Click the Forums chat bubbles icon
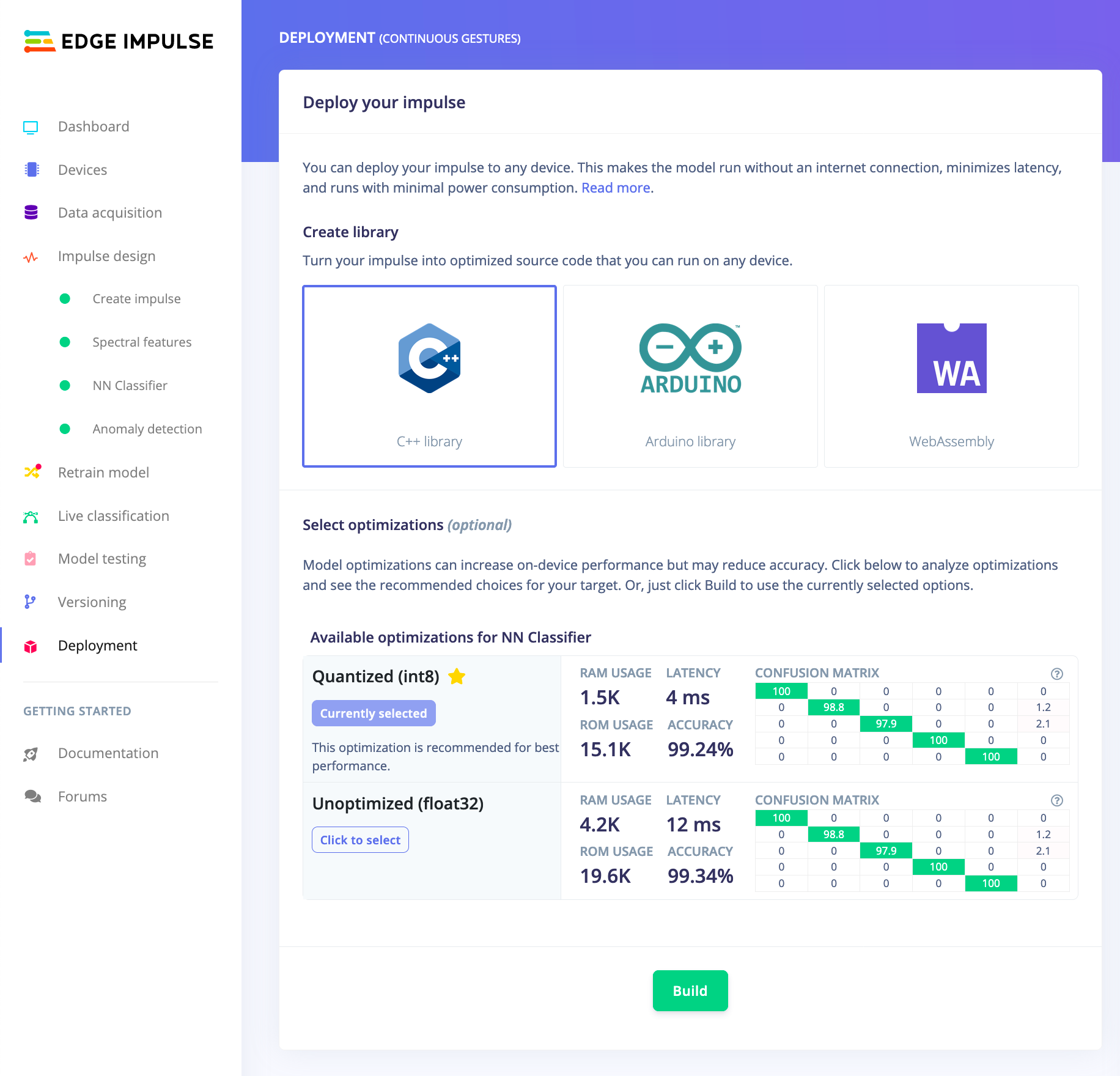 32,796
